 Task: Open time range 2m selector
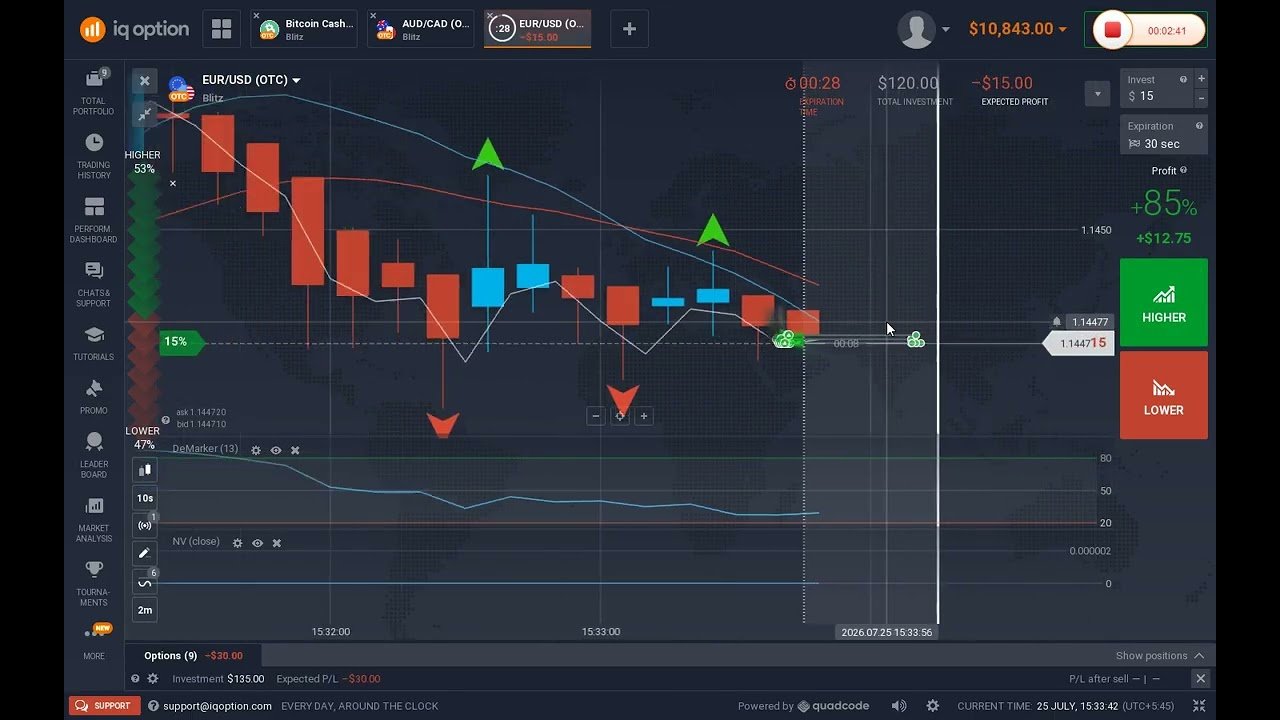pyautogui.click(x=144, y=610)
